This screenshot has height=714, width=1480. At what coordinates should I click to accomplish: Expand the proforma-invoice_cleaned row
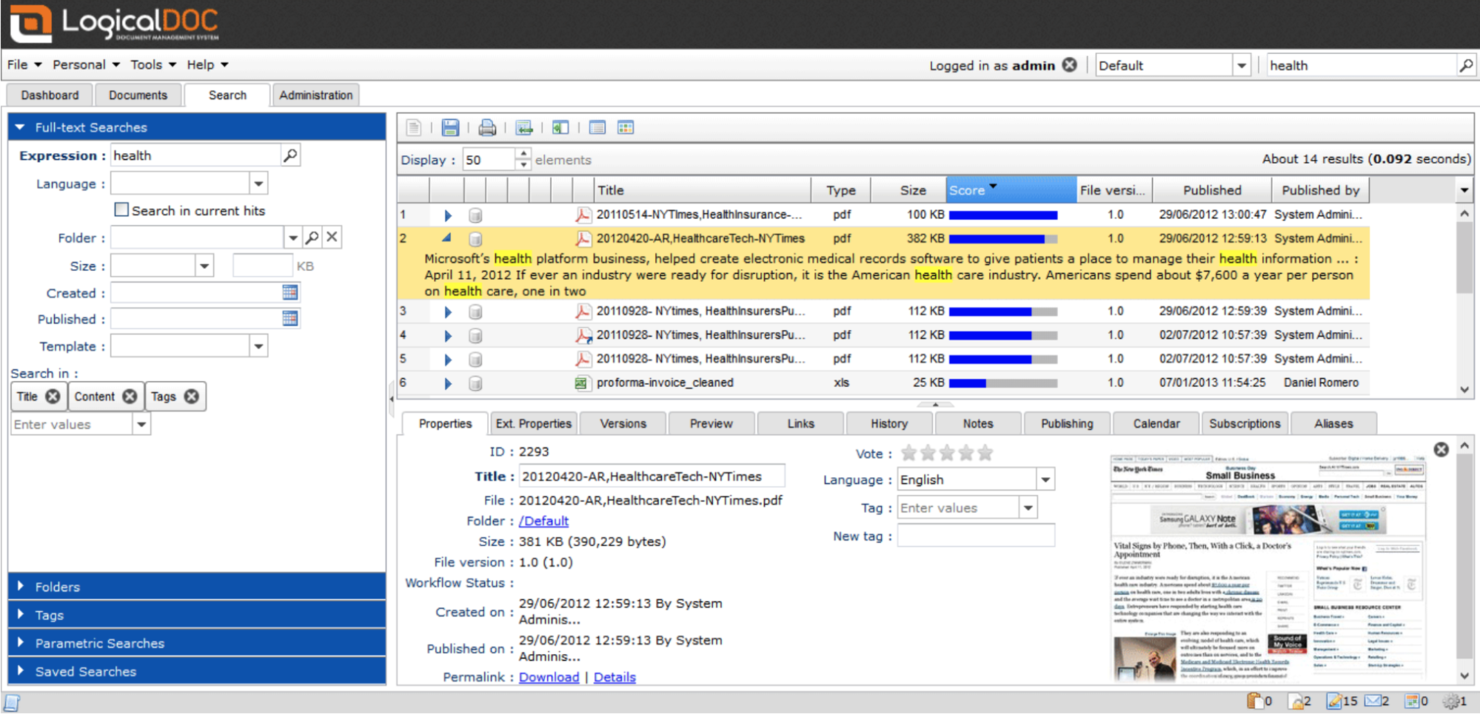[x=447, y=383]
